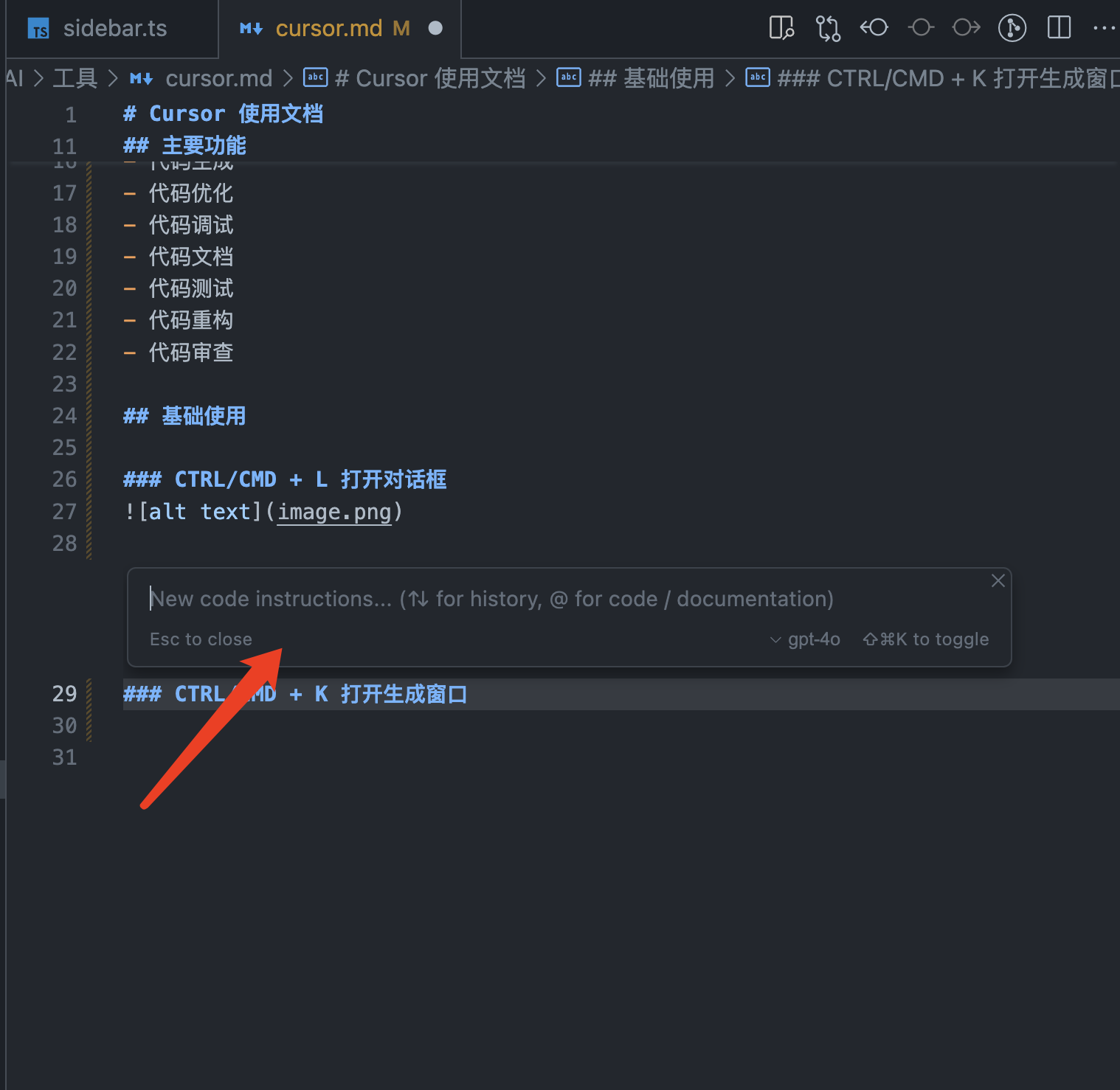Image resolution: width=1120 pixels, height=1090 pixels.
Task: Click the compare changes icon
Action: click(828, 28)
